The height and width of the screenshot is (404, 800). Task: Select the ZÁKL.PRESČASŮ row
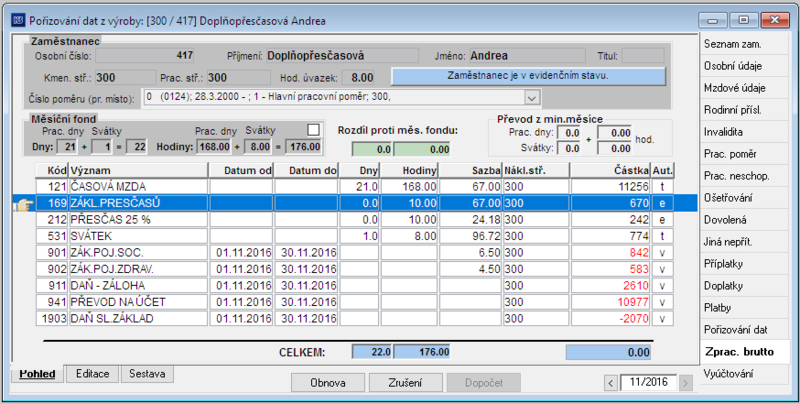[x=355, y=203]
